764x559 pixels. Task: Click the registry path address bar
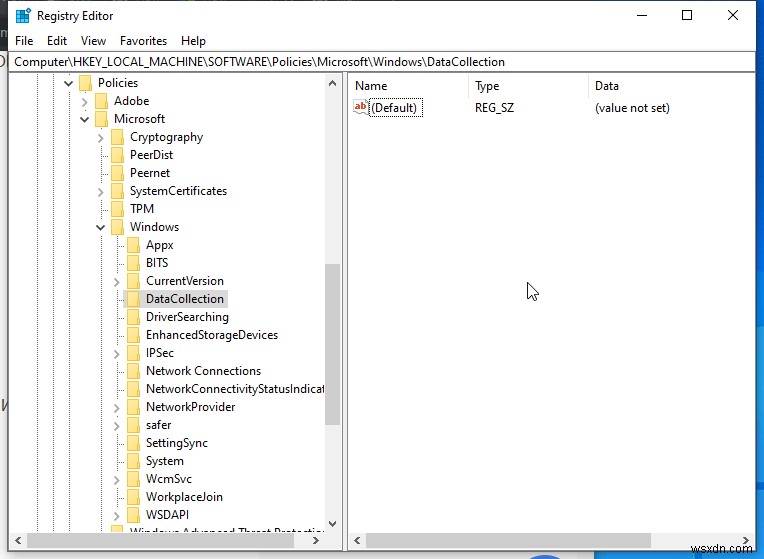tap(382, 62)
